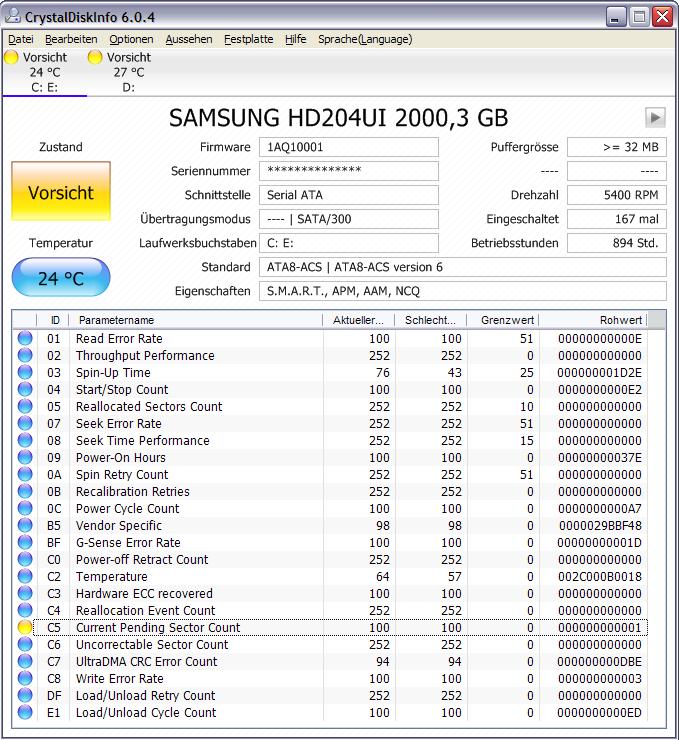The width and height of the screenshot is (679, 740).
Task: Click the yellow warning icon for Current Pending Sector Count
Action: coord(25,627)
